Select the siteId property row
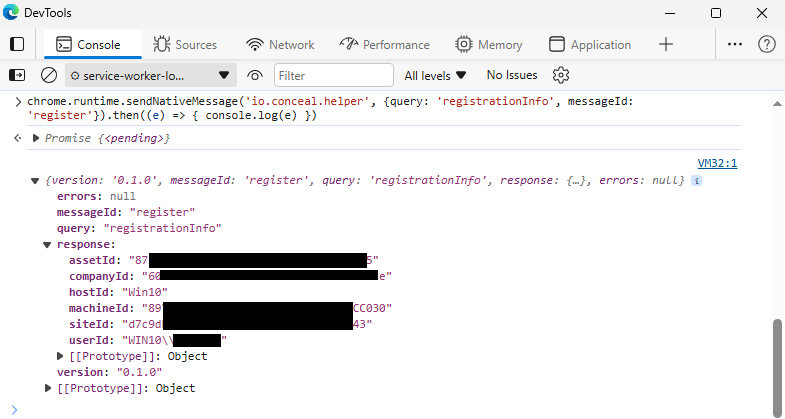Screen dimensions: 785x419 (x=220, y=324)
